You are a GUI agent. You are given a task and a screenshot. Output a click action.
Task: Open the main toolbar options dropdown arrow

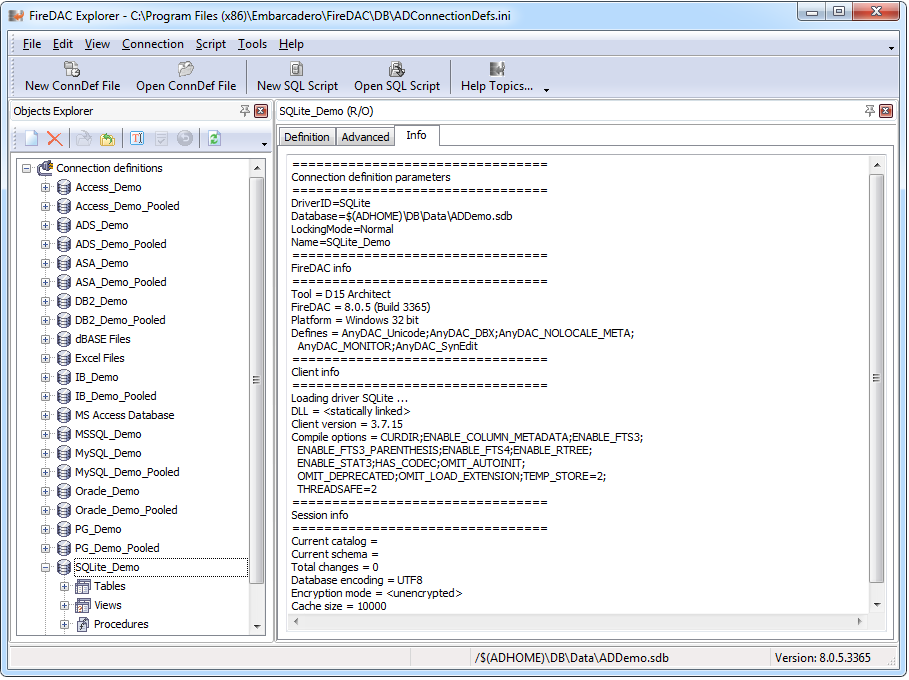[x=546, y=90]
